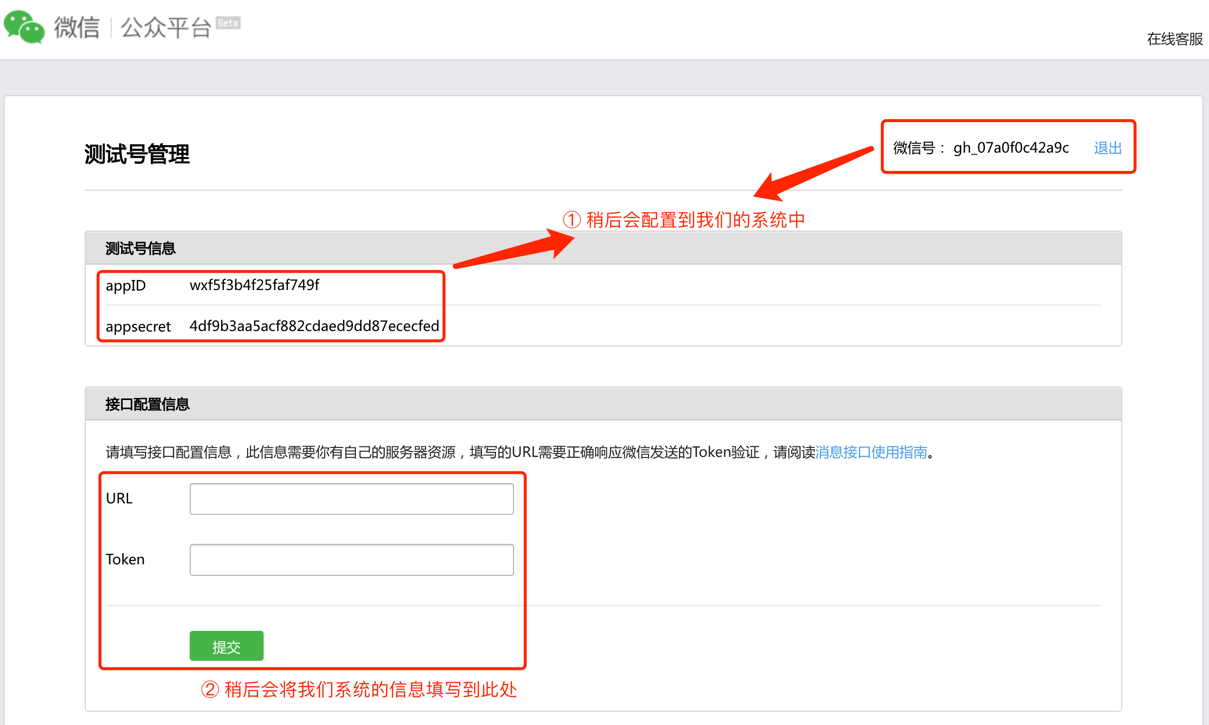Click the URL field label
1209x725 pixels.
119,498
